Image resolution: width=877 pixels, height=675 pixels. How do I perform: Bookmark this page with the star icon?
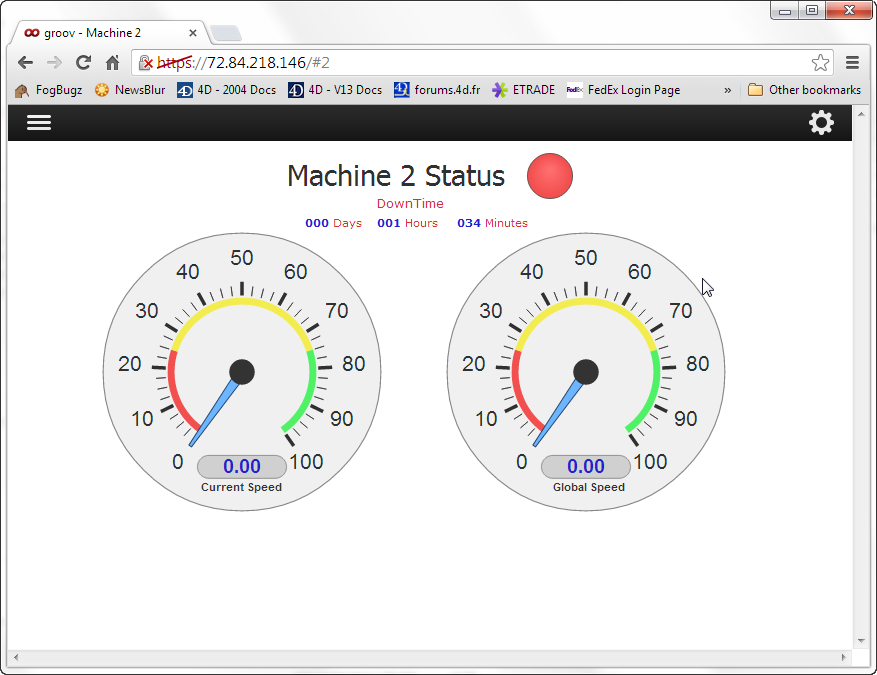[x=820, y=63]
